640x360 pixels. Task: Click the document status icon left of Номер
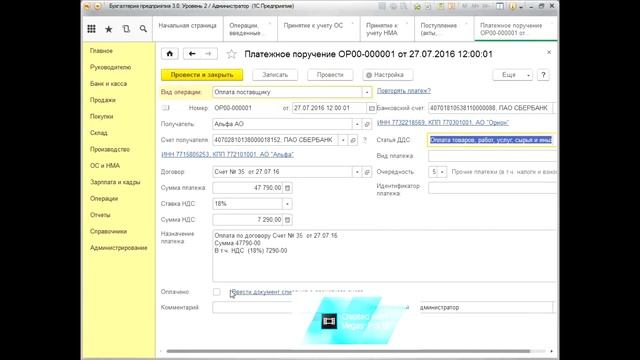click(x=165, y=108)
